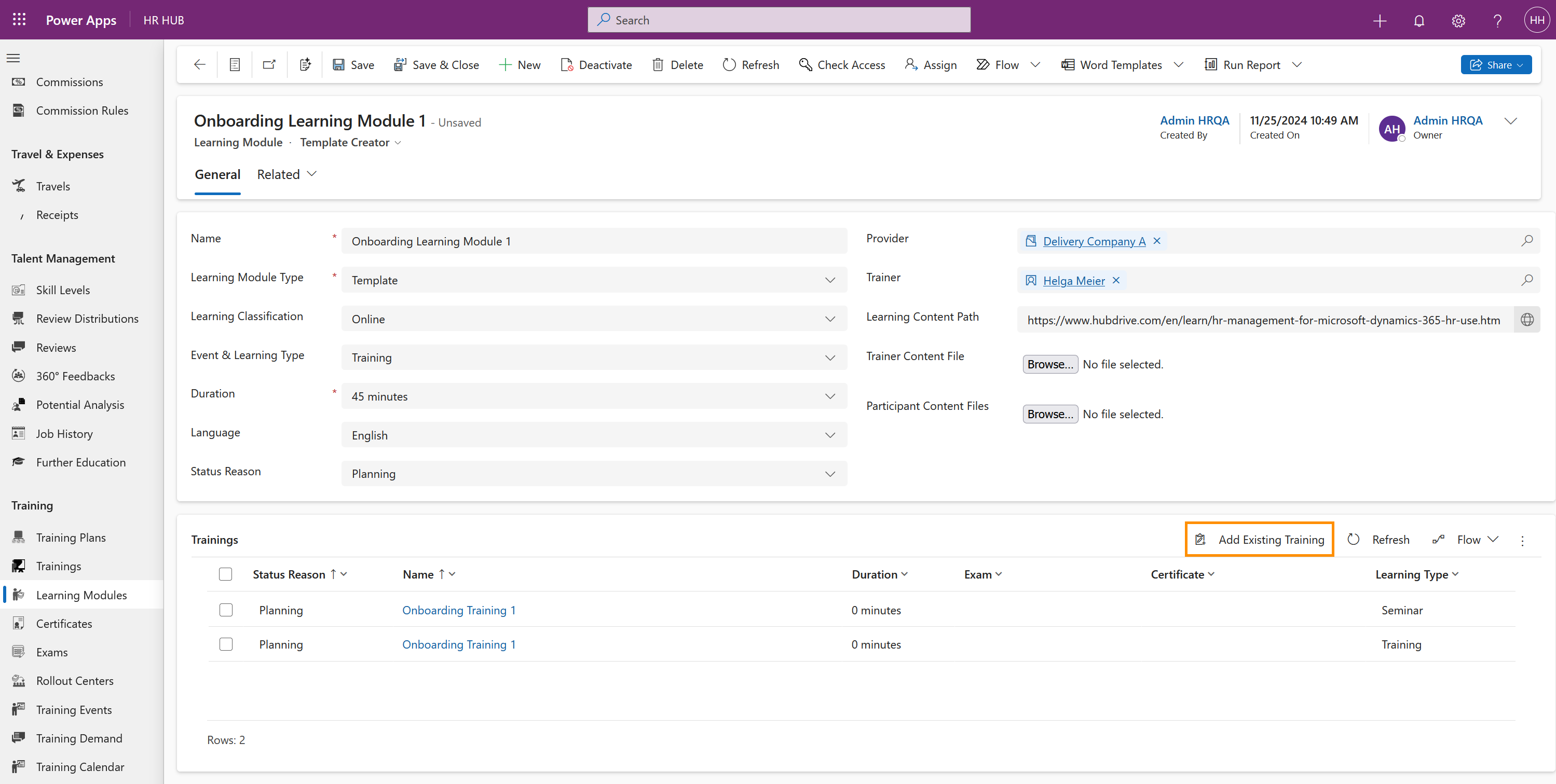Open record in new window icon
Screen dimensions: 1556x784
click(x=269, y=65)
